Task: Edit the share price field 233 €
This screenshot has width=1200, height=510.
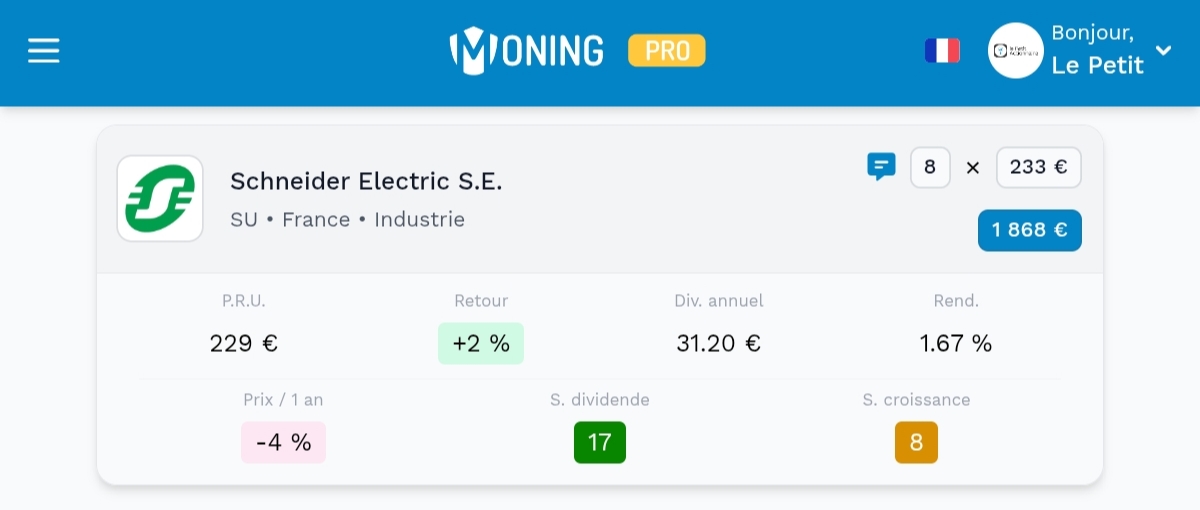Action: 1038,168
